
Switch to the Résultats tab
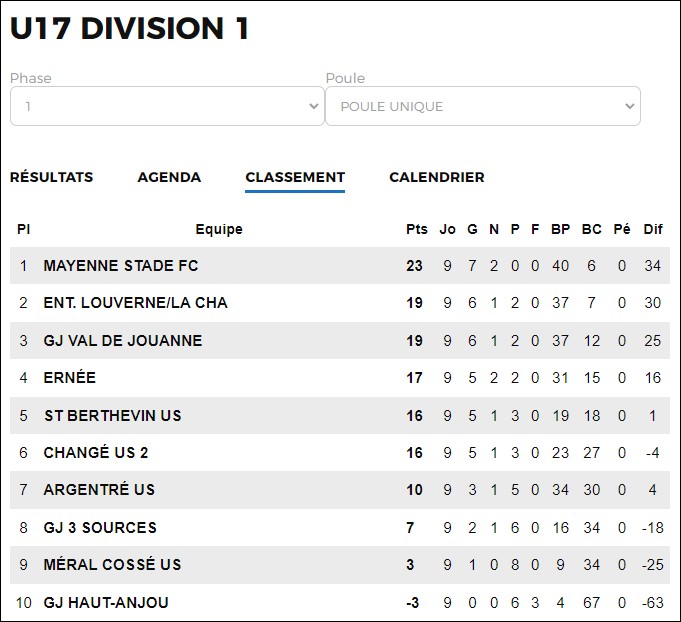point(52,177)
